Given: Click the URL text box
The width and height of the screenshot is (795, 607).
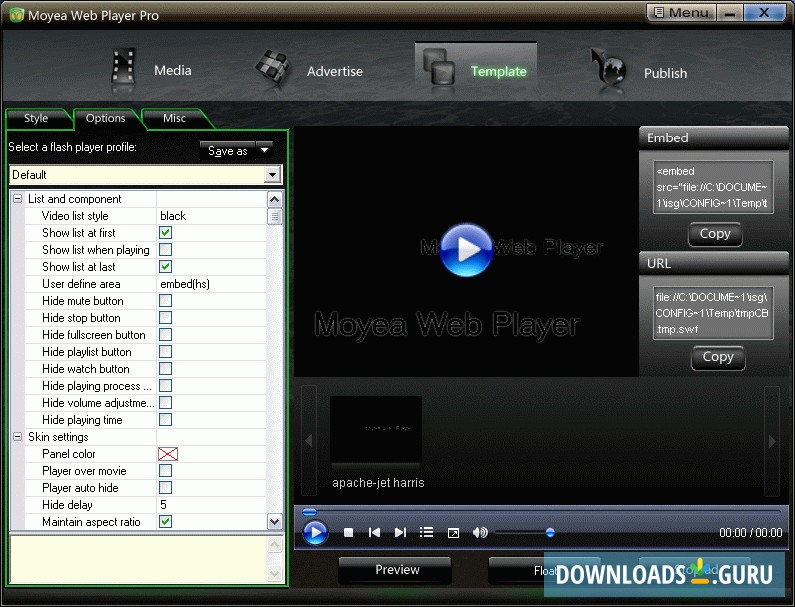Looking at the screenshot, I should coord(713,313).
